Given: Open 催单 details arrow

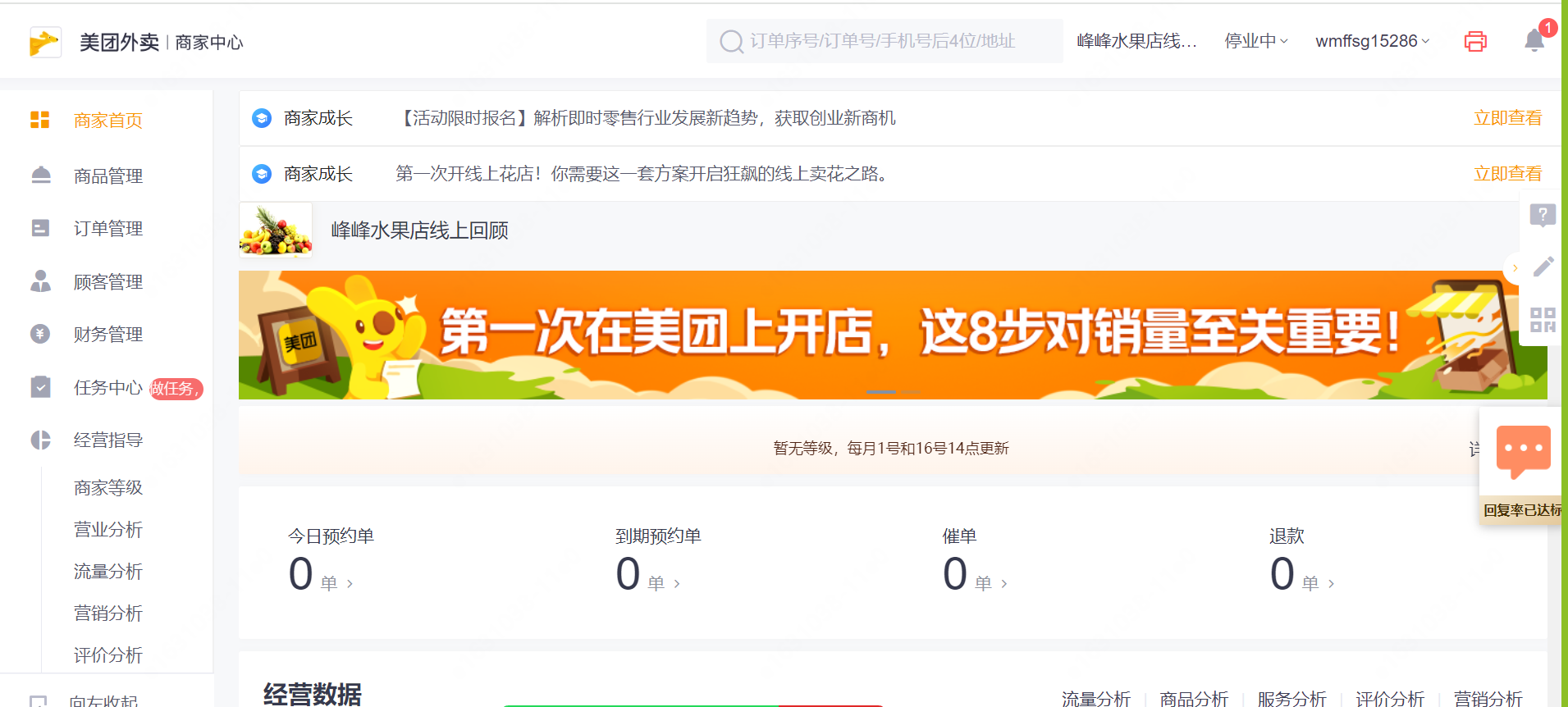Looking at the screenshot, I should pyautogui.click(x=1004, y=584).
